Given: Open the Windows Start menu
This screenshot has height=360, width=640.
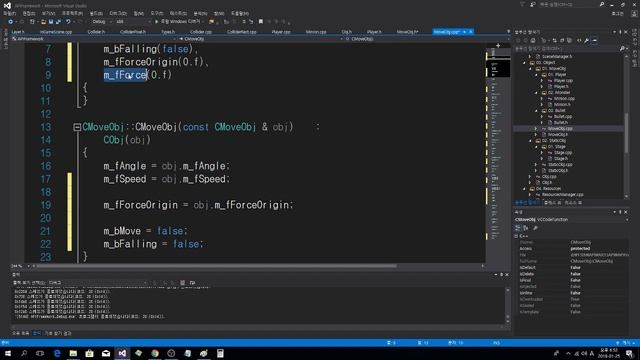Looking at the screenshot, I should [x=8, y=353].
